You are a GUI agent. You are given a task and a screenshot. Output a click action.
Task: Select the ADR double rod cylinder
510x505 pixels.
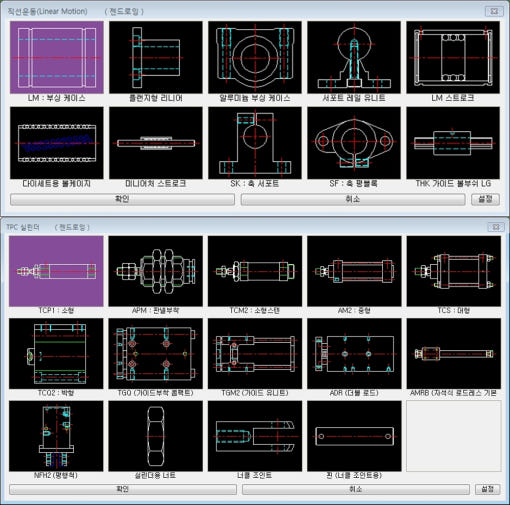(x=354, y=354)
